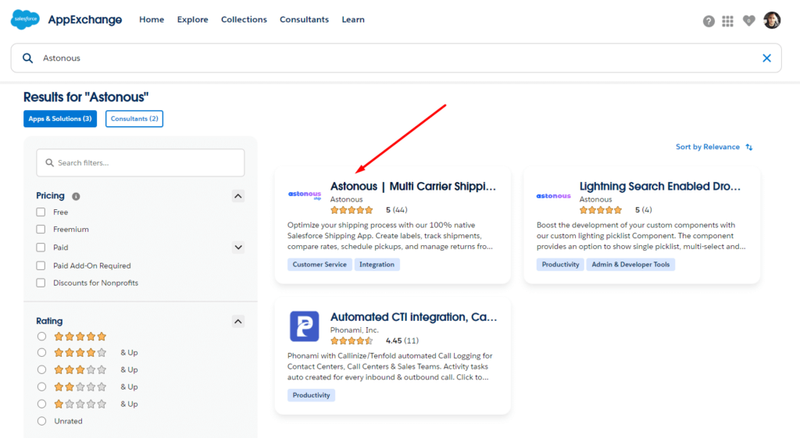Click the Pricing info icon

pos(76,196)
